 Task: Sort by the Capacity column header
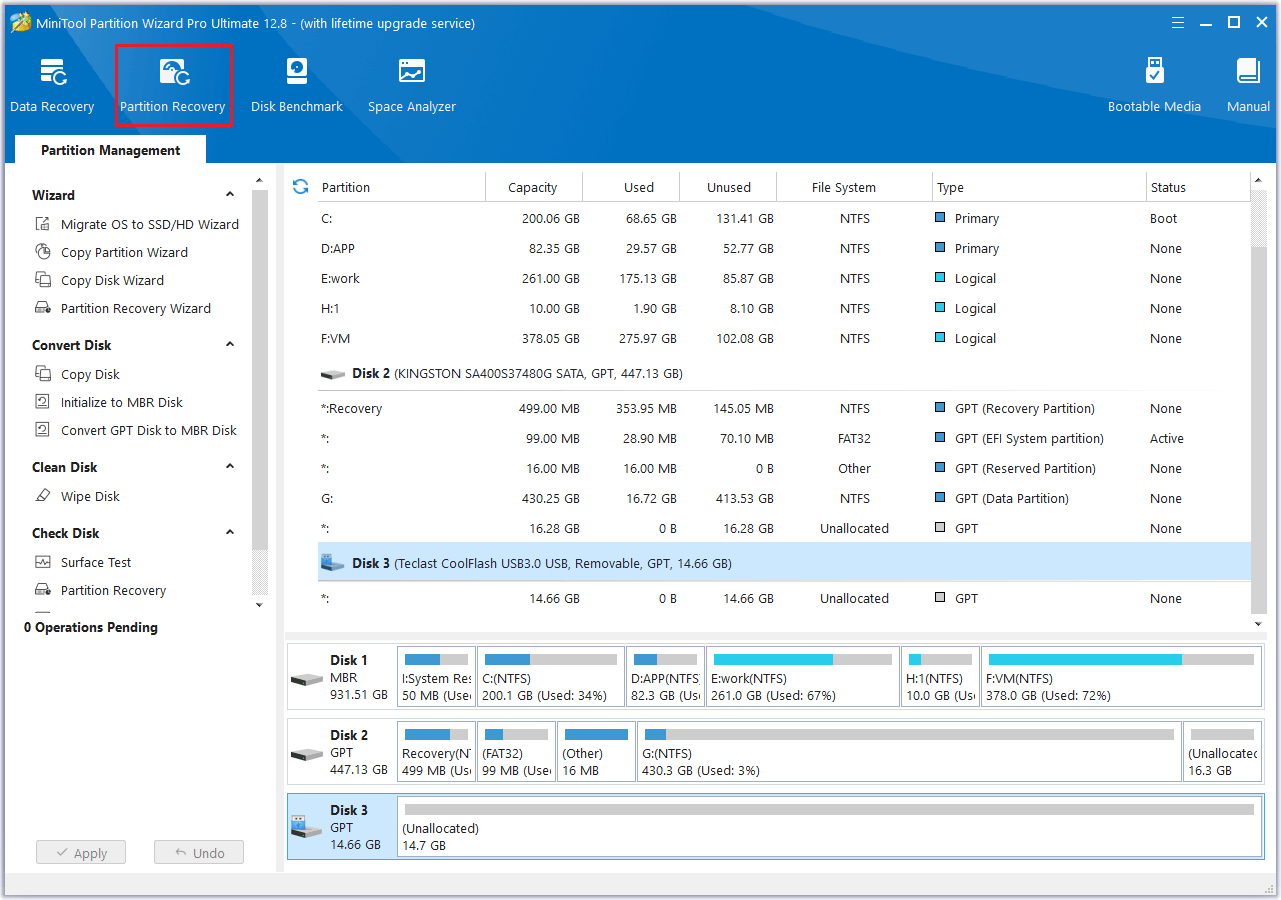[533, 187]
